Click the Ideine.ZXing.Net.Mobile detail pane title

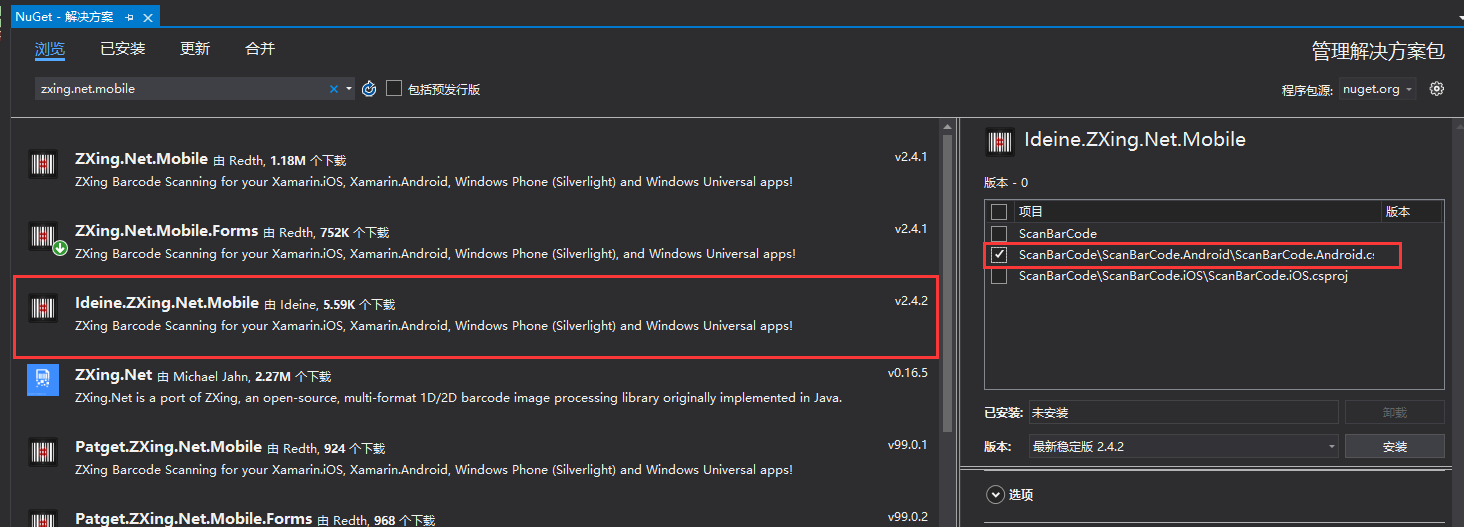pos(1135,140)
